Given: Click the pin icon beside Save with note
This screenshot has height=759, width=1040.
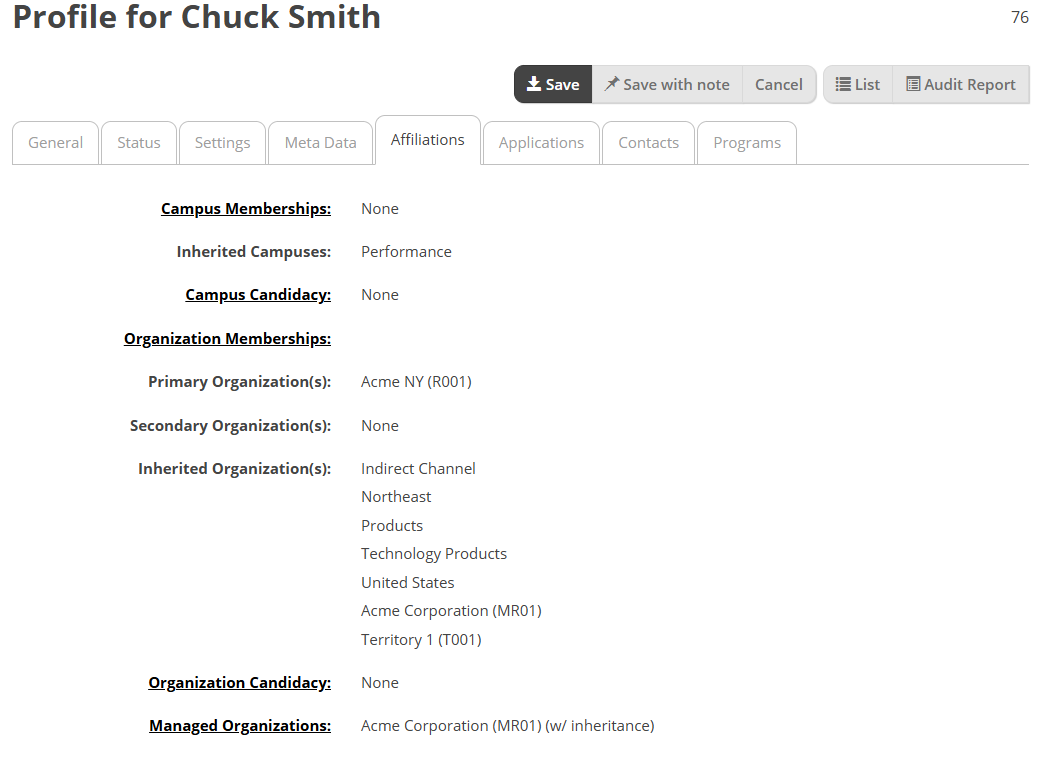Looking at the screenshot, I should click(612, 84).
